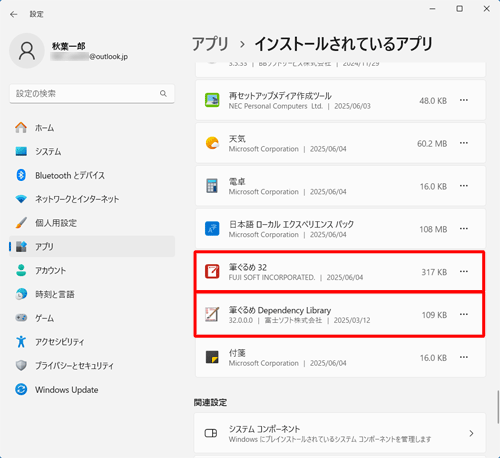
Task: Select the 電卓 app name text
Action: [237, 182]
